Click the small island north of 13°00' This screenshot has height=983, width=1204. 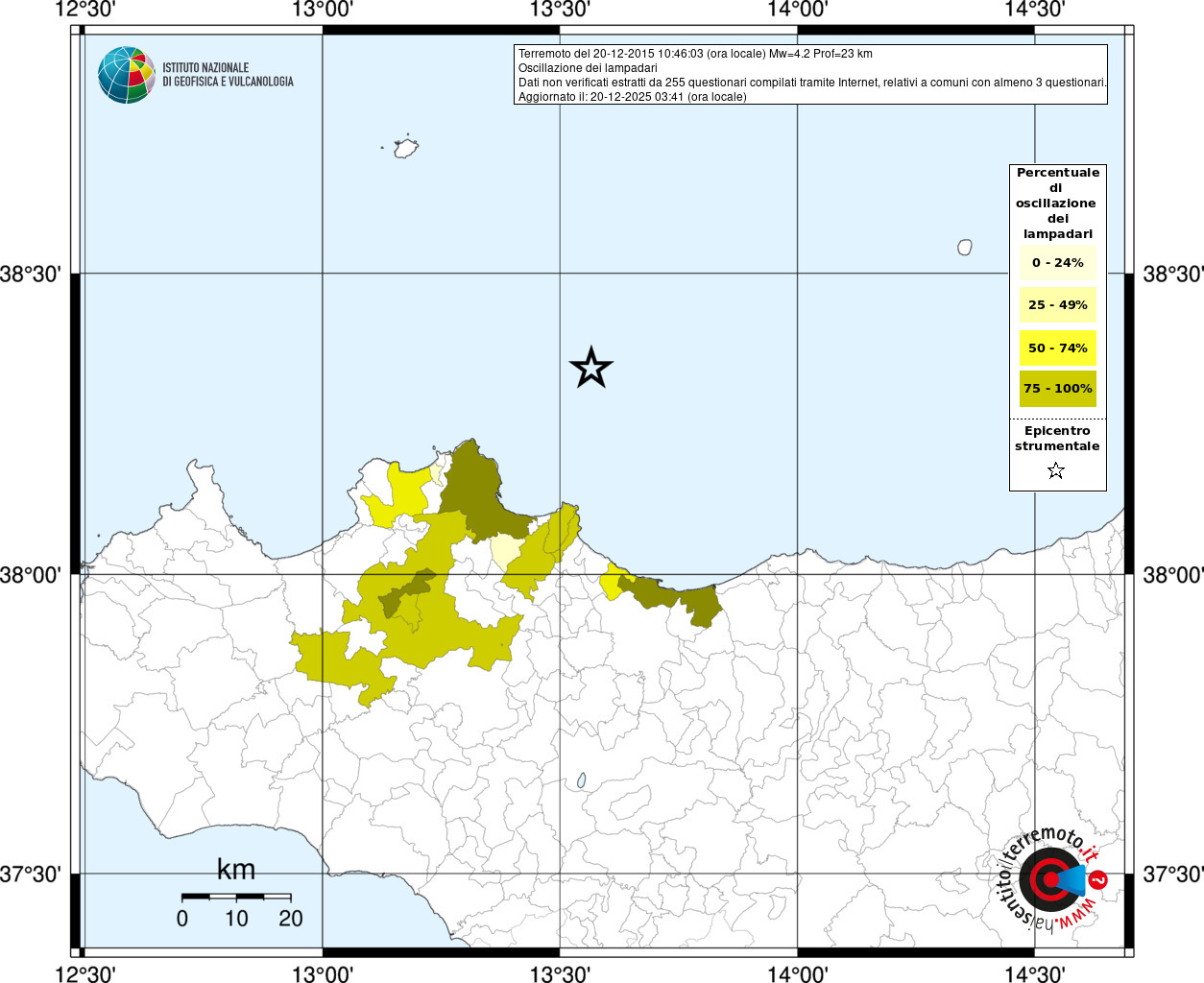[406, 148]
